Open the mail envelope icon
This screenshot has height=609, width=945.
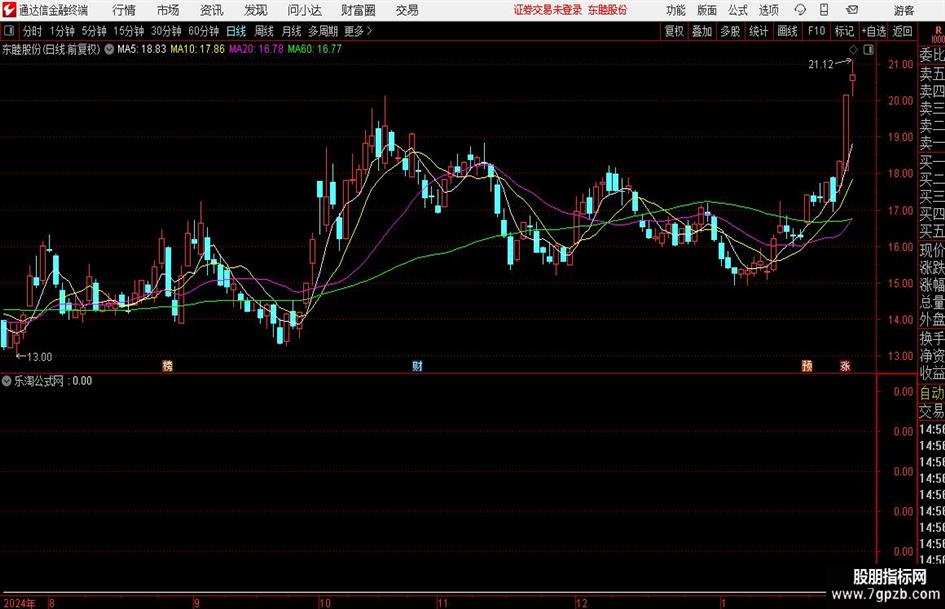click(852, 10)
